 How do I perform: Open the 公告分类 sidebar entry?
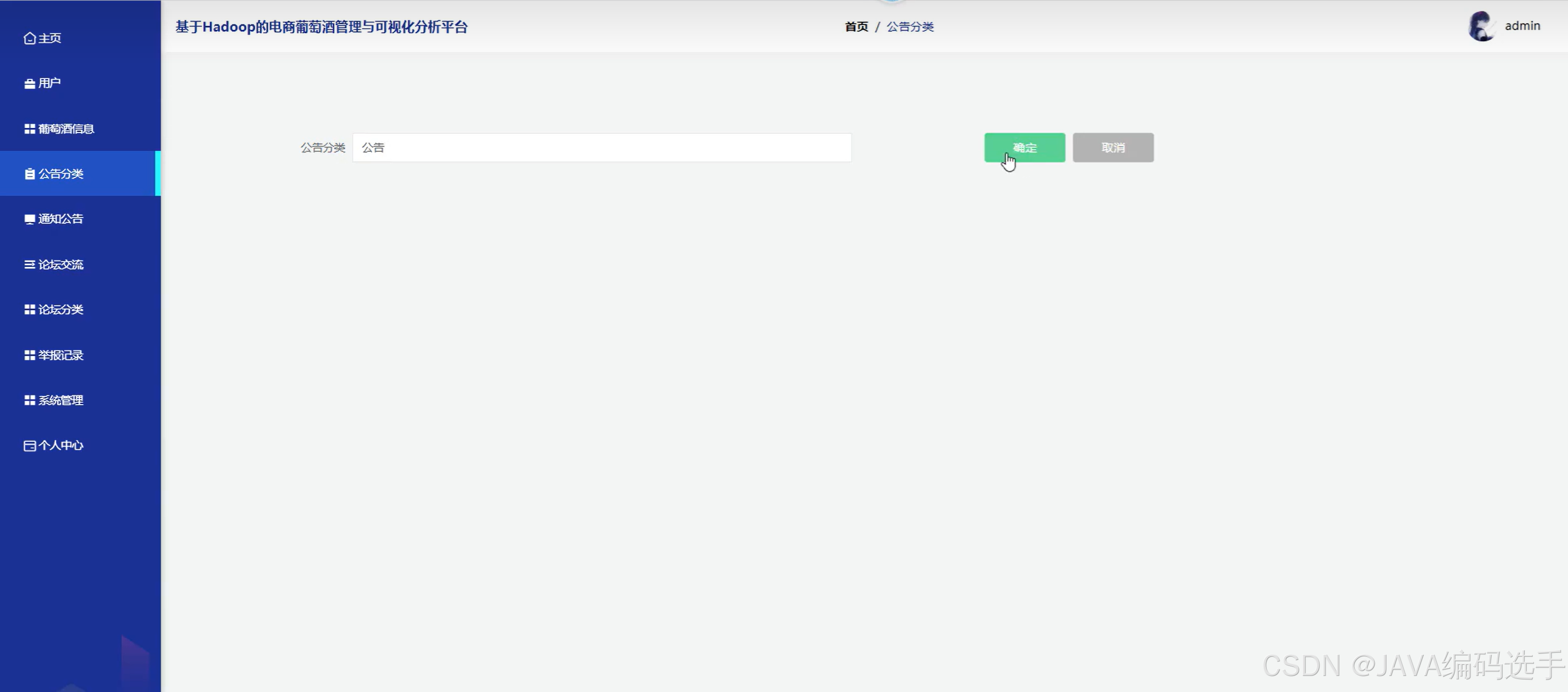(x=81, y=174)
